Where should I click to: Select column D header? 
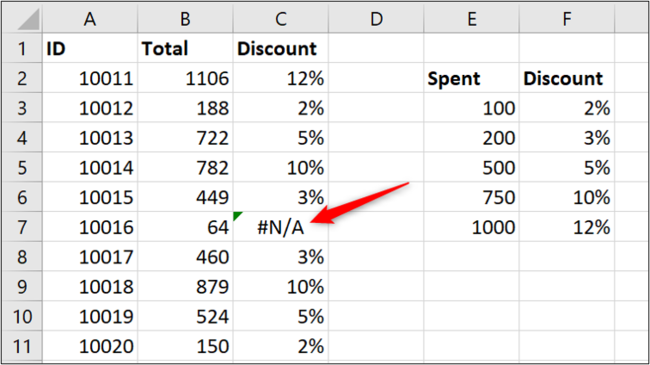click(x=376, y=19)
